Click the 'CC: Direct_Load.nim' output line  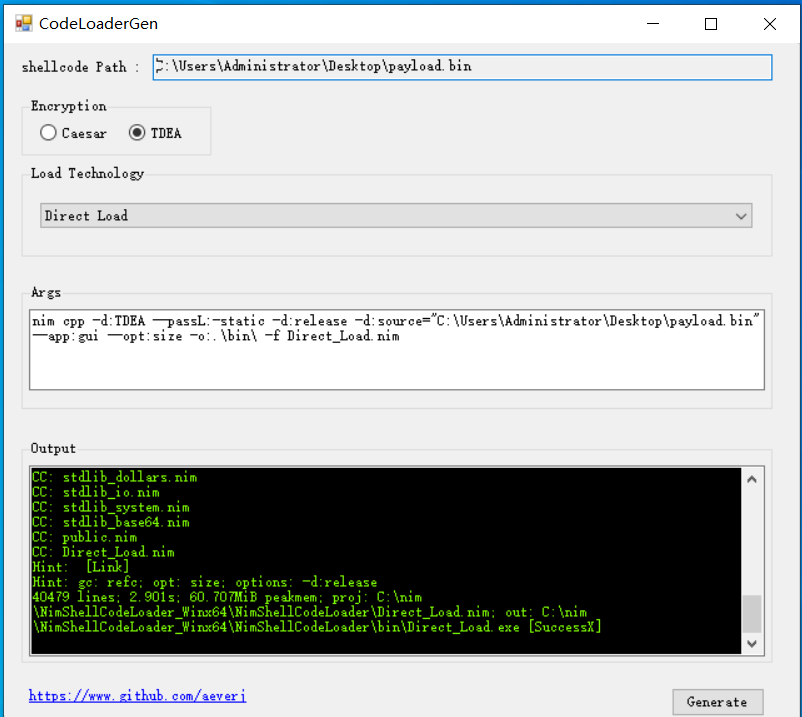(103, 552)
